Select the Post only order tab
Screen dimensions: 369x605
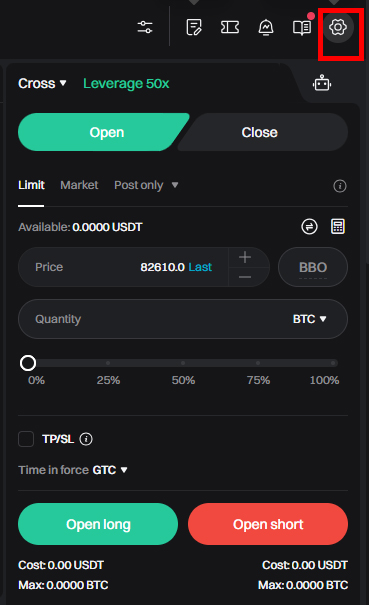(x=146, y=185)
